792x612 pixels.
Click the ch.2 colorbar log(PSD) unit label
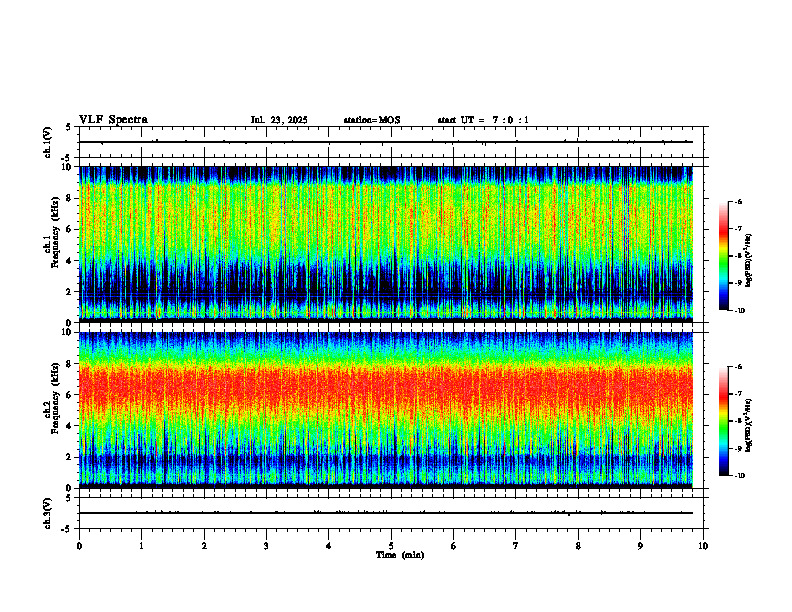coord(749,425)
